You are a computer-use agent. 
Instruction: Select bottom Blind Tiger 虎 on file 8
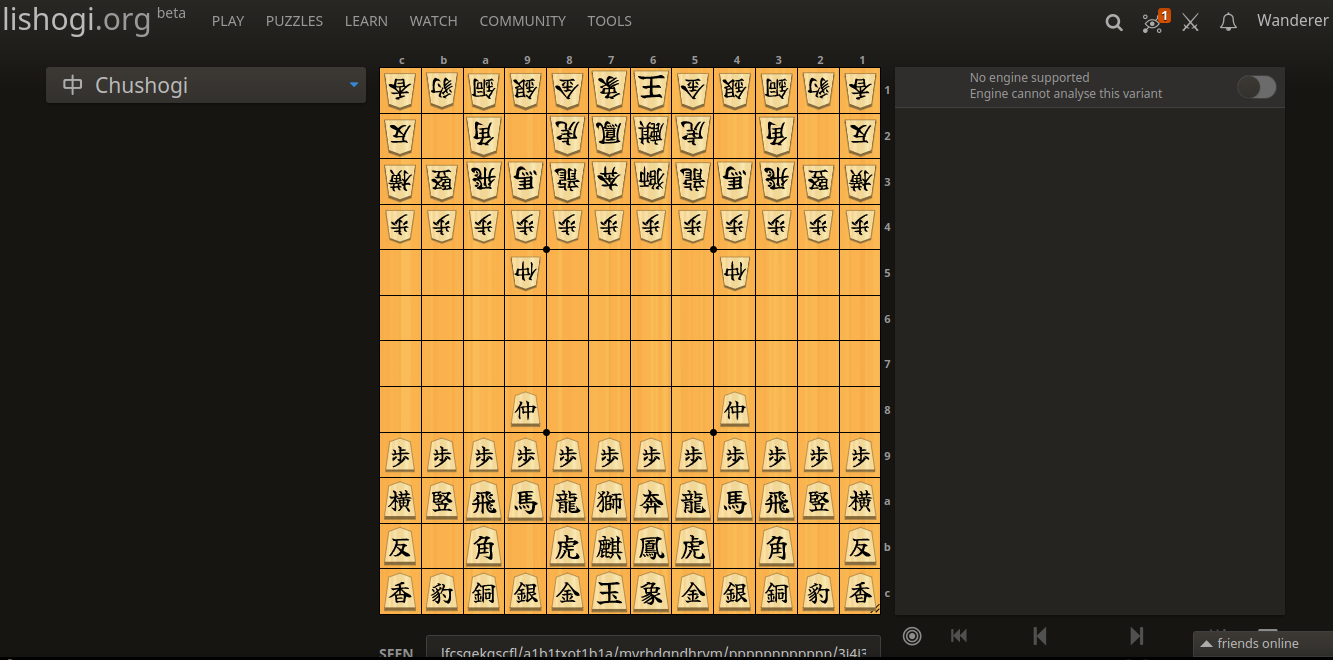(x=567, y=547)
